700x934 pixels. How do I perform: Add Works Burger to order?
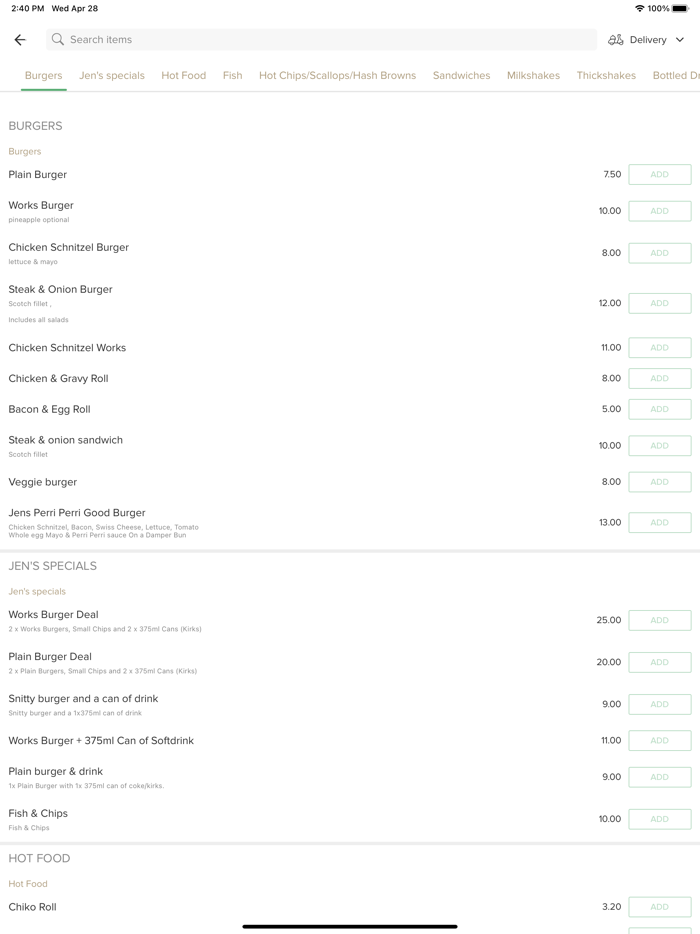pyautogui.click(x=659, y=211)
